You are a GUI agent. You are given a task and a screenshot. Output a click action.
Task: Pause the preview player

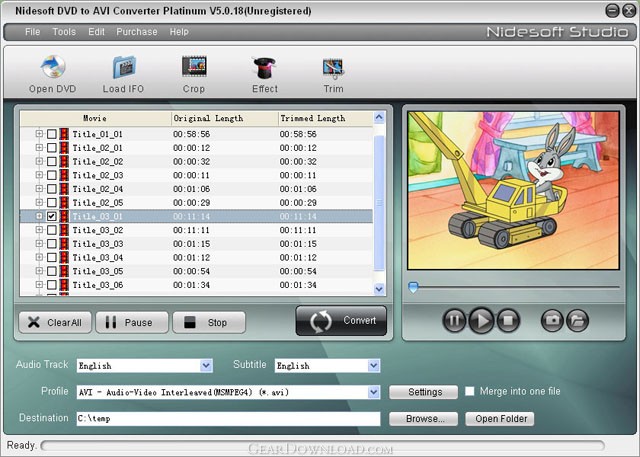454,320
